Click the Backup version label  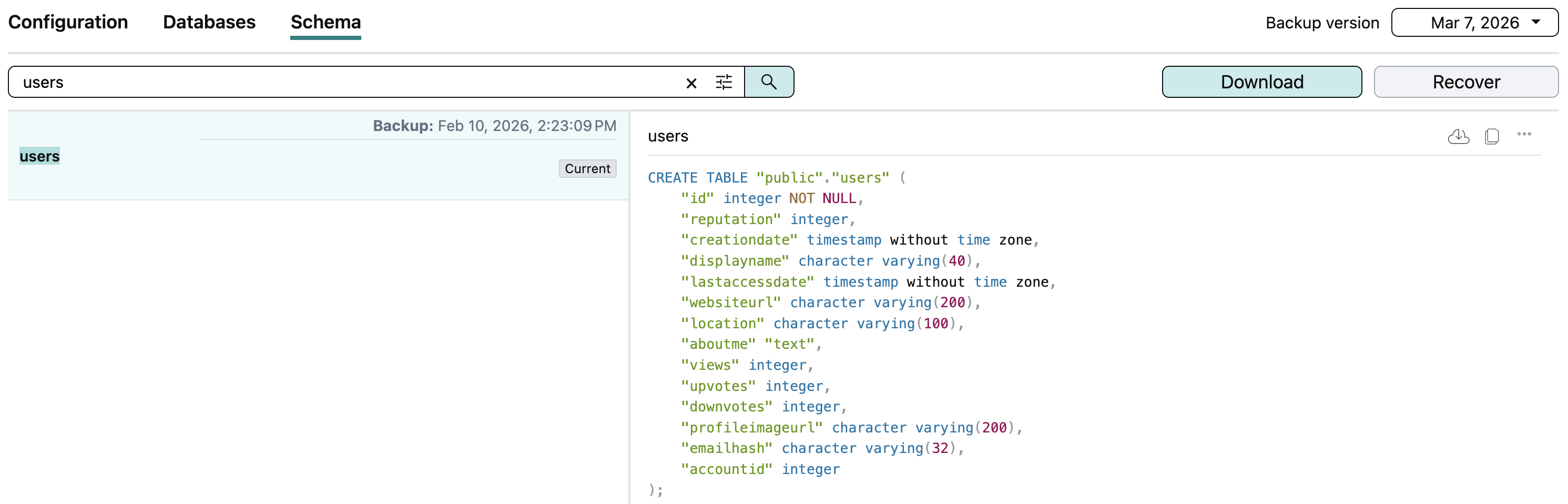pyautogui.click(x=1322, y=23)
